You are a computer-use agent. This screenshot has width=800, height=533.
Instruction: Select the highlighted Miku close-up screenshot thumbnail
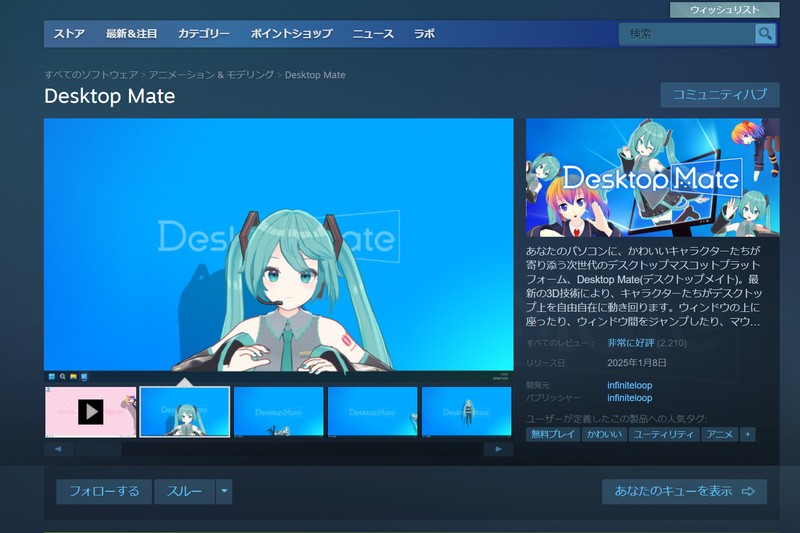pyautogui.click(x=185, y=412)
